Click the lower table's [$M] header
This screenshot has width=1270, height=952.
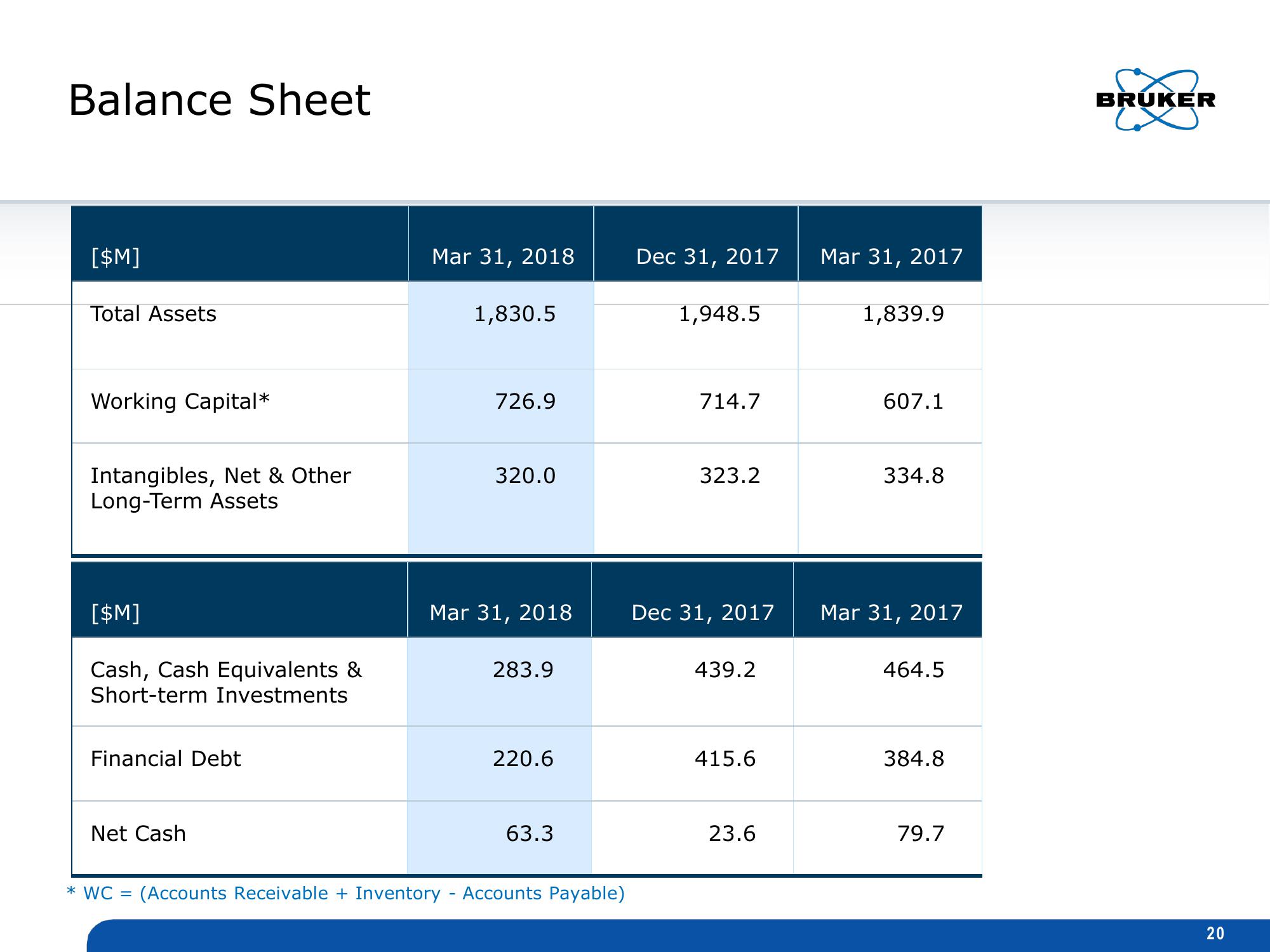point(115,613)
